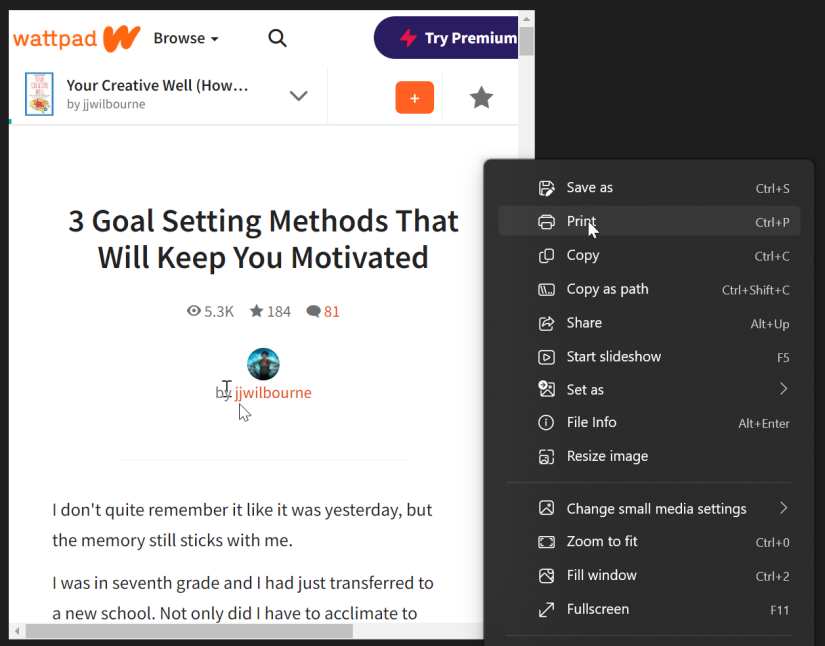This screenshot has height=646, width=825.
Task: Click the Wattpad logo
Action: pyautogui.click(x=77, y=38)
